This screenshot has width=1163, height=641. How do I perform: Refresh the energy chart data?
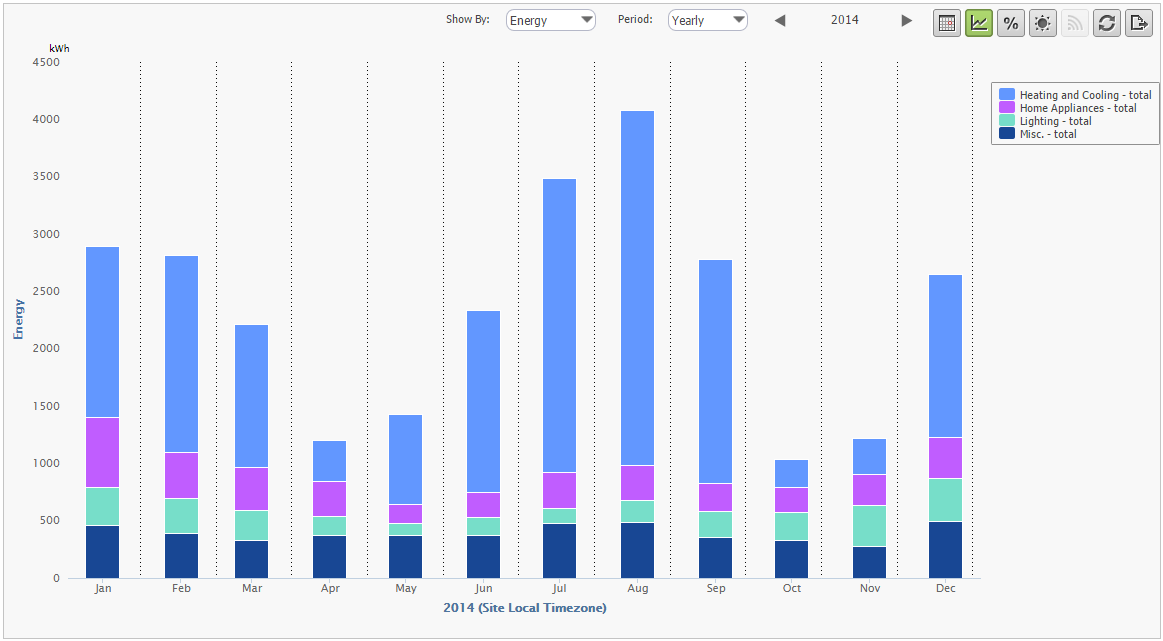[1107, 23]
